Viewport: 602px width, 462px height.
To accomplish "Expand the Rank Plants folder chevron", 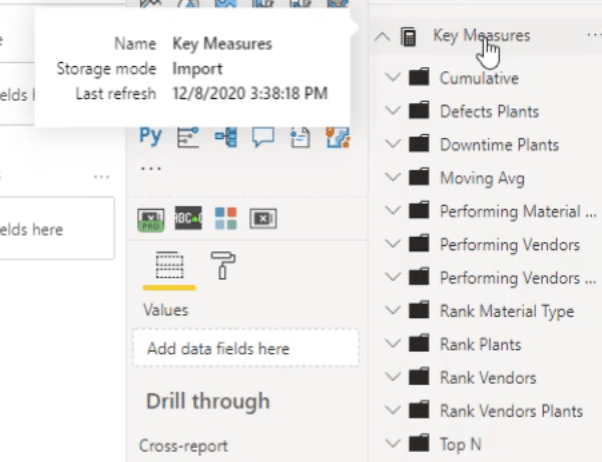I will coord(393,343).
